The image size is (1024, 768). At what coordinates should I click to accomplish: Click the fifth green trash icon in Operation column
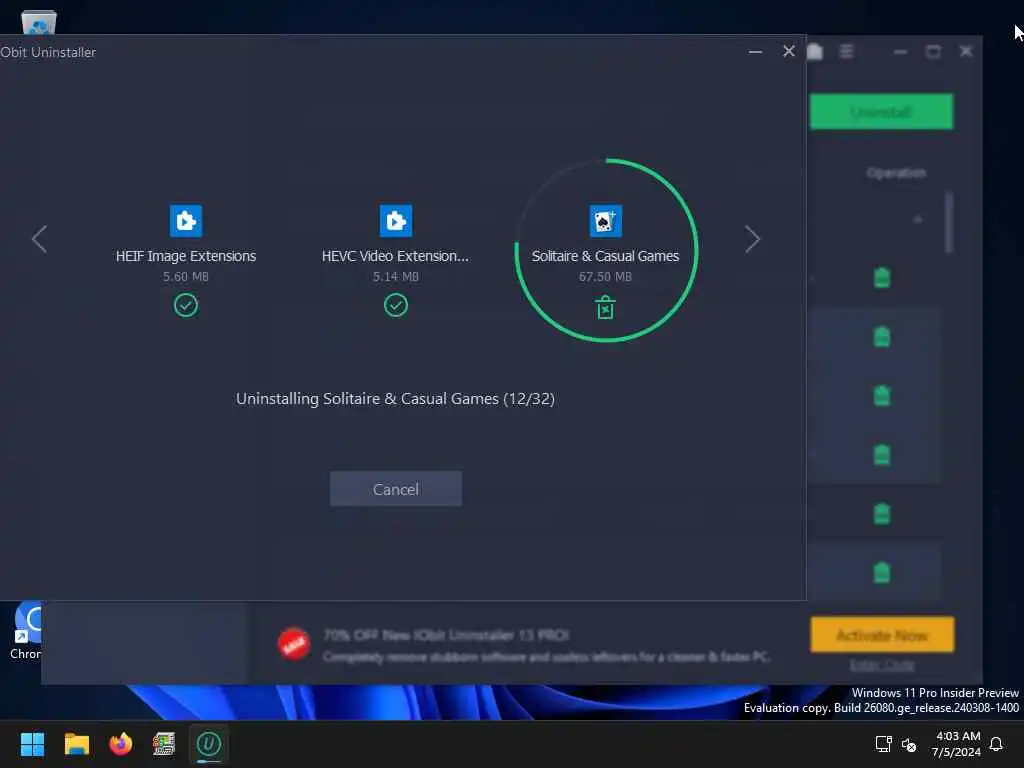(882, 514)
